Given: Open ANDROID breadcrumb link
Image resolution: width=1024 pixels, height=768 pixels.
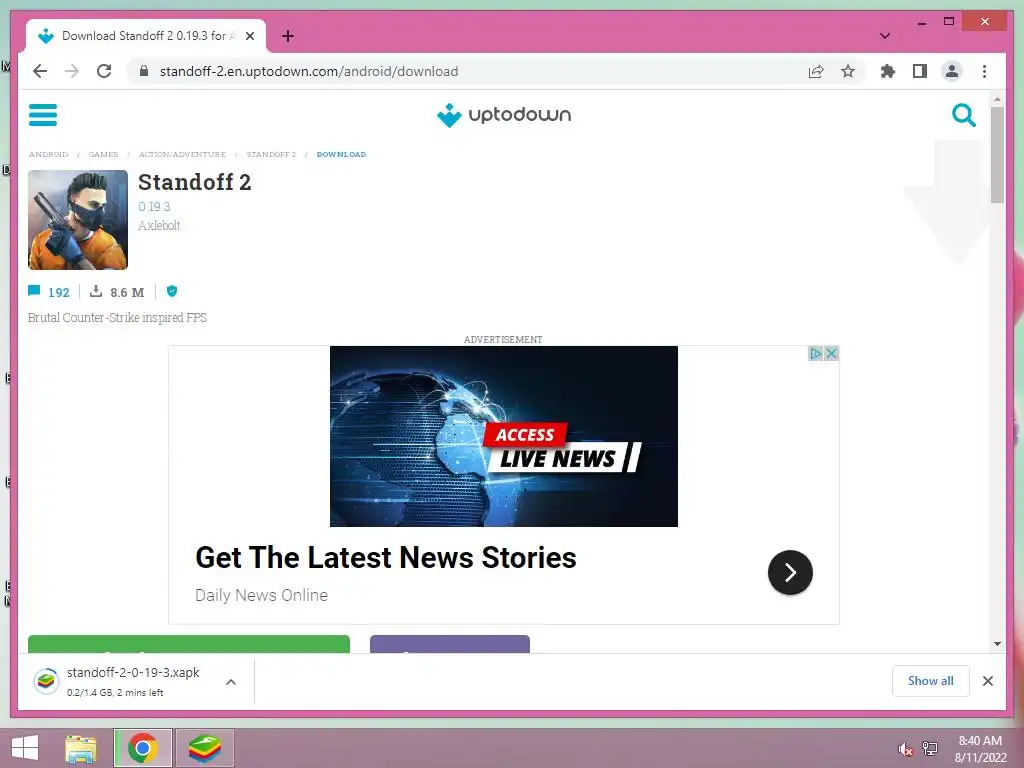Looking at the screenshot, I should (48, 155).
